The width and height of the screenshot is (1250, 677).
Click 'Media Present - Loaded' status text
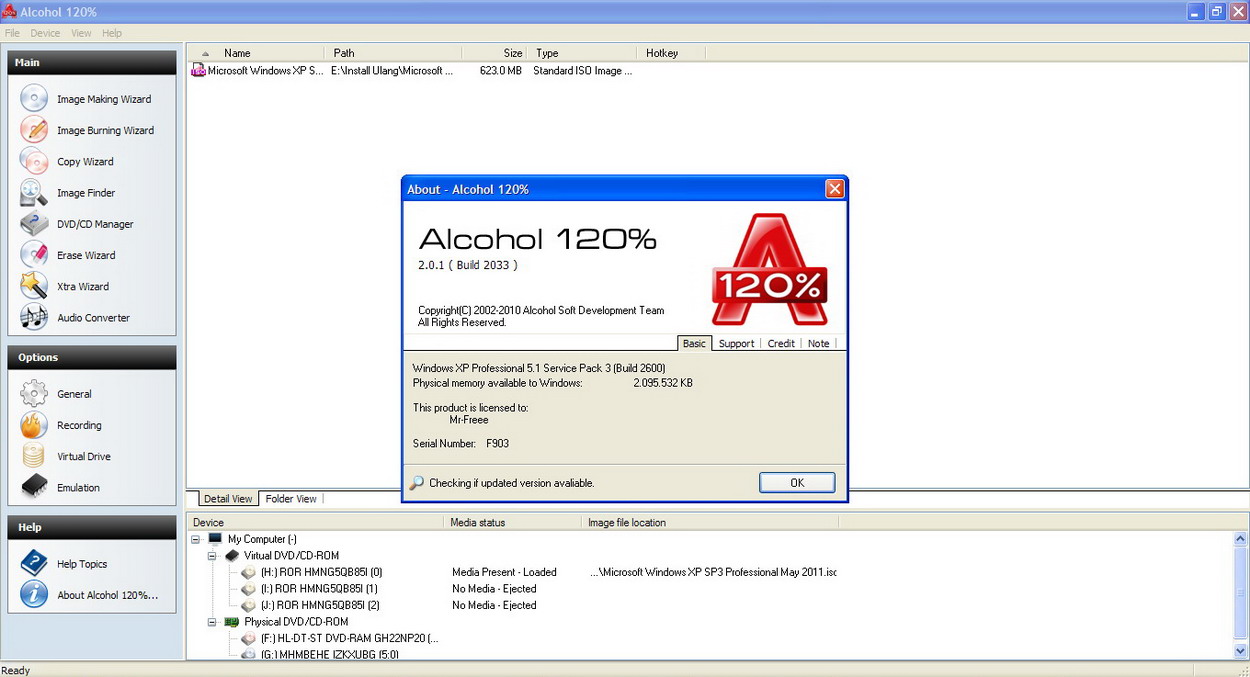(504, 573)
